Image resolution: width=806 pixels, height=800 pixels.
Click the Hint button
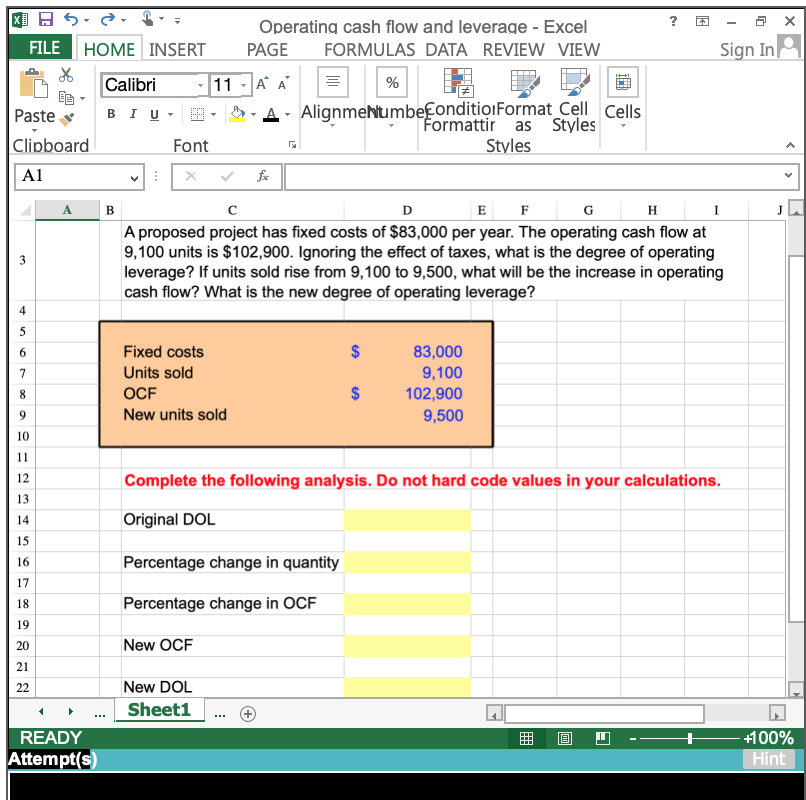click(768, 759)
